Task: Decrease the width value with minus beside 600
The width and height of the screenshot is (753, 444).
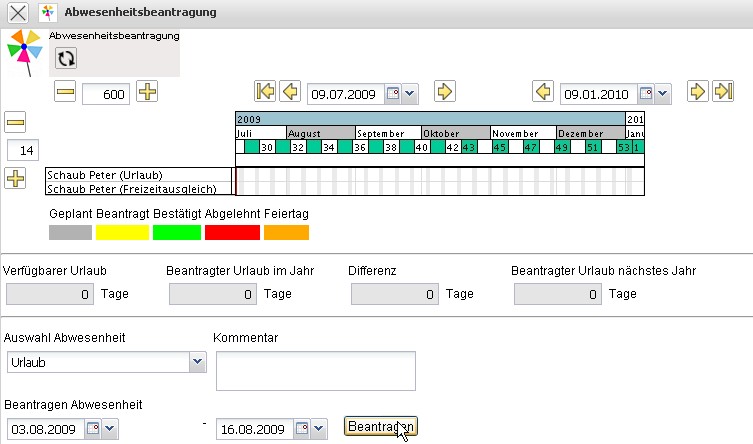Action: (x=65, y=91)
